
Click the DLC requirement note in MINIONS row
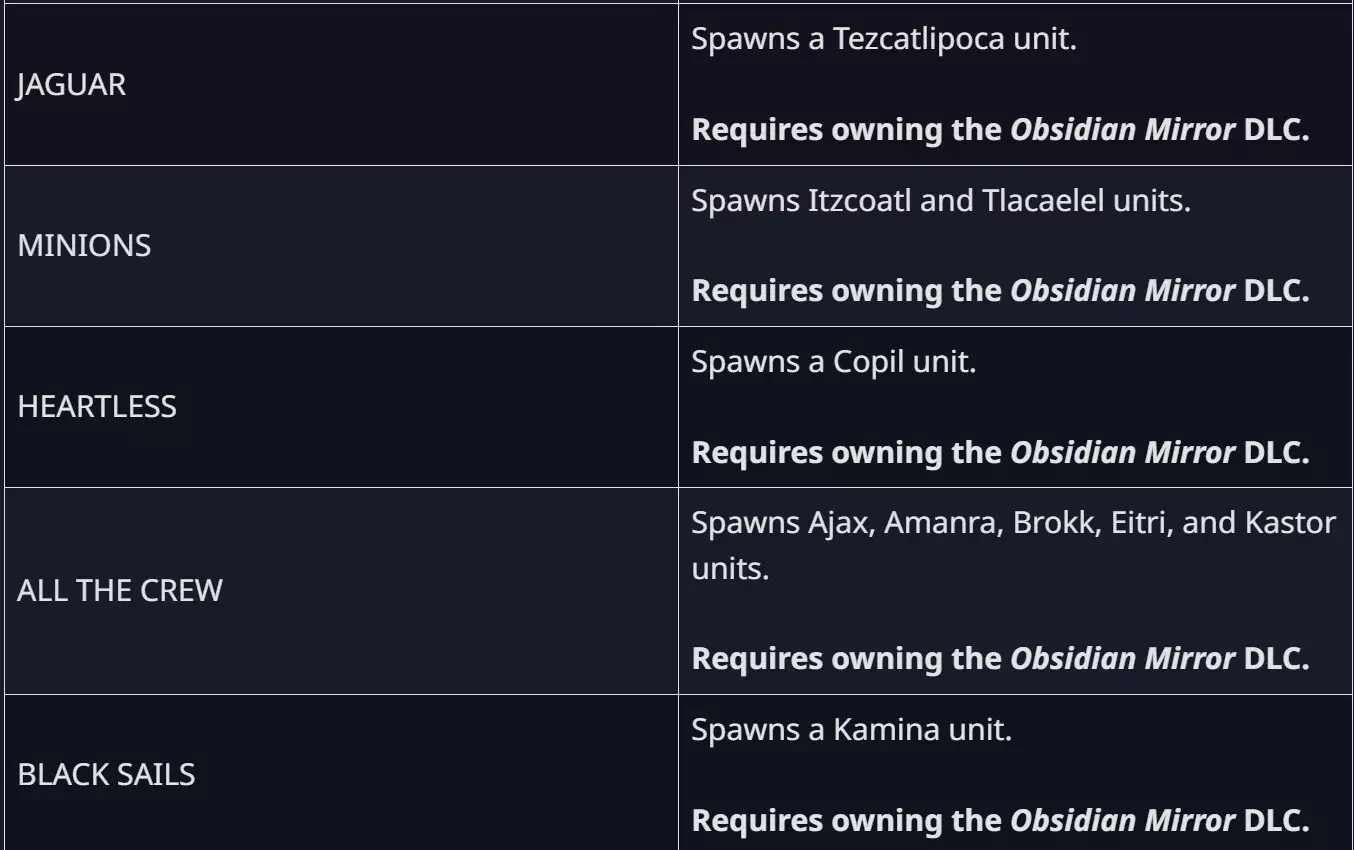(x=1000, y=291)
